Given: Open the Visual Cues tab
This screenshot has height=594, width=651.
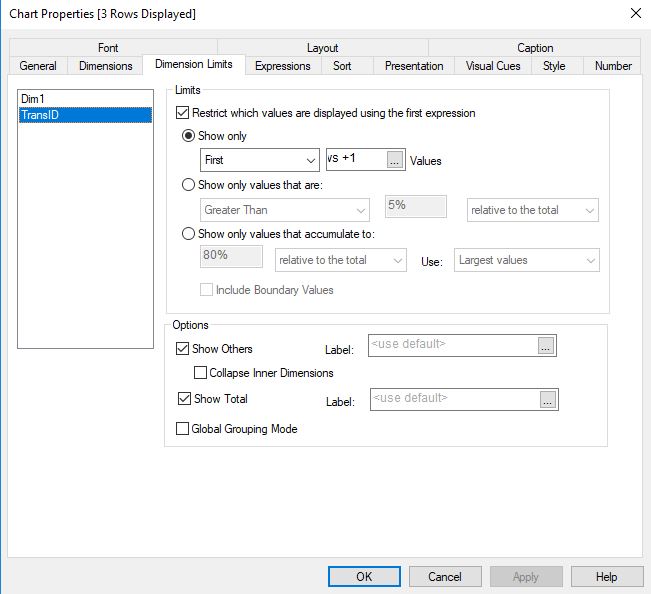Looking at the screenshot, I should tap(493, 66).
